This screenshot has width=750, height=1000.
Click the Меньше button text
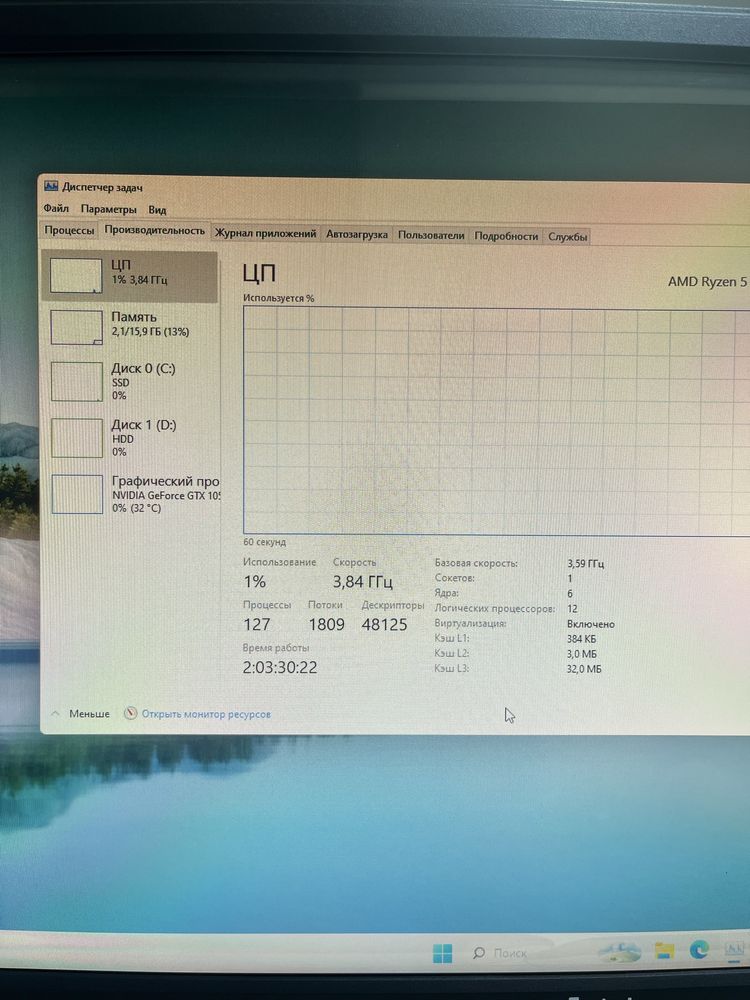click(x=89, y=714)
